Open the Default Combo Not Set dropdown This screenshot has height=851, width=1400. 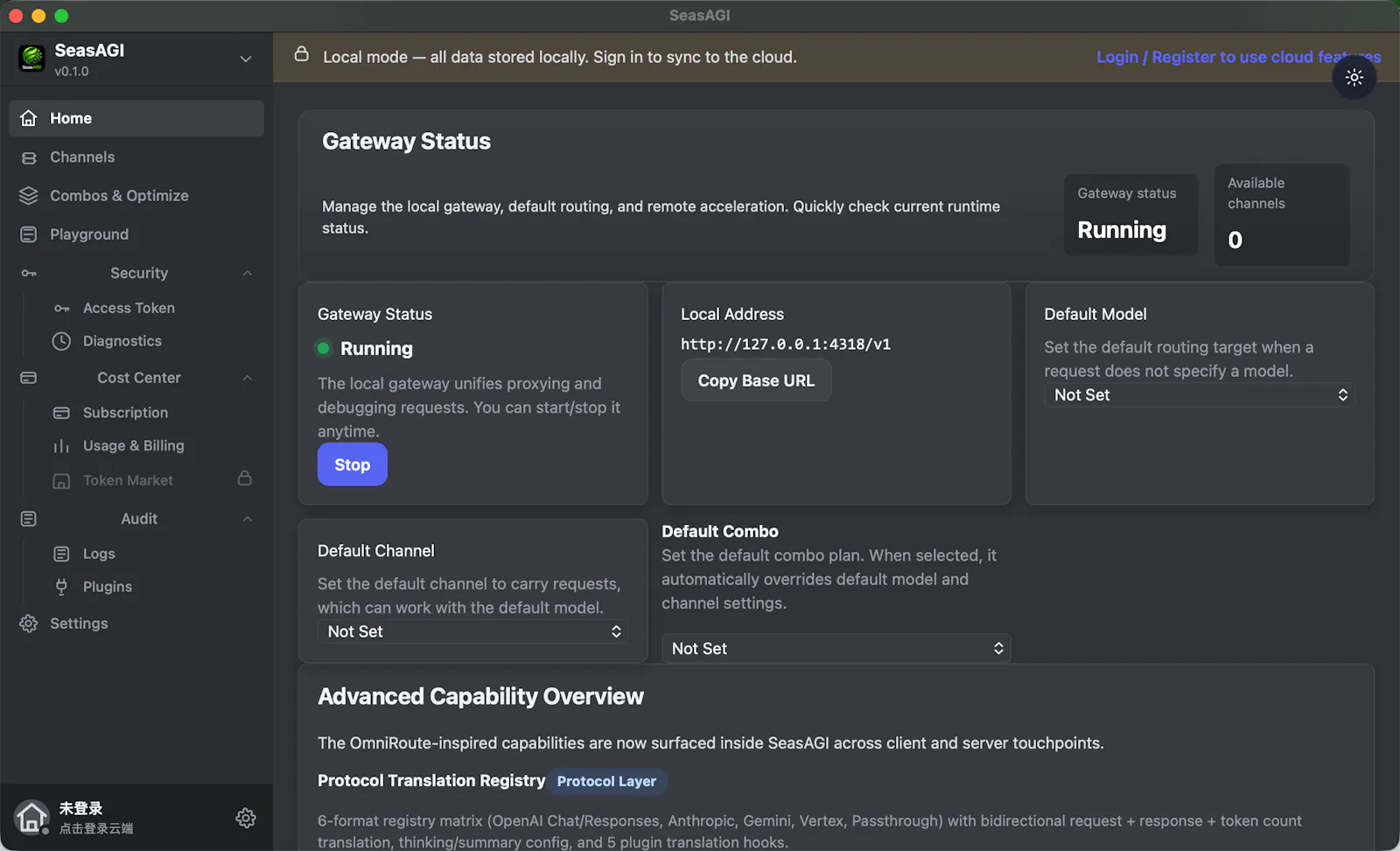pos(836,648)
